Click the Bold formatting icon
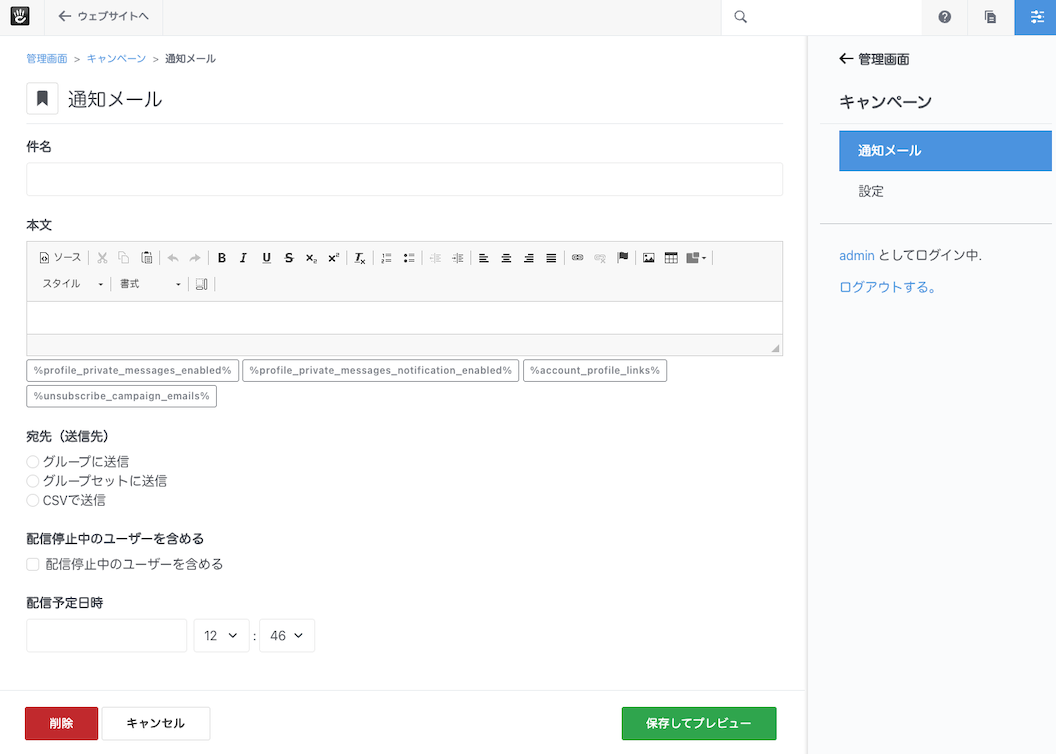1056x754 pixels. [x=222, y=258]
